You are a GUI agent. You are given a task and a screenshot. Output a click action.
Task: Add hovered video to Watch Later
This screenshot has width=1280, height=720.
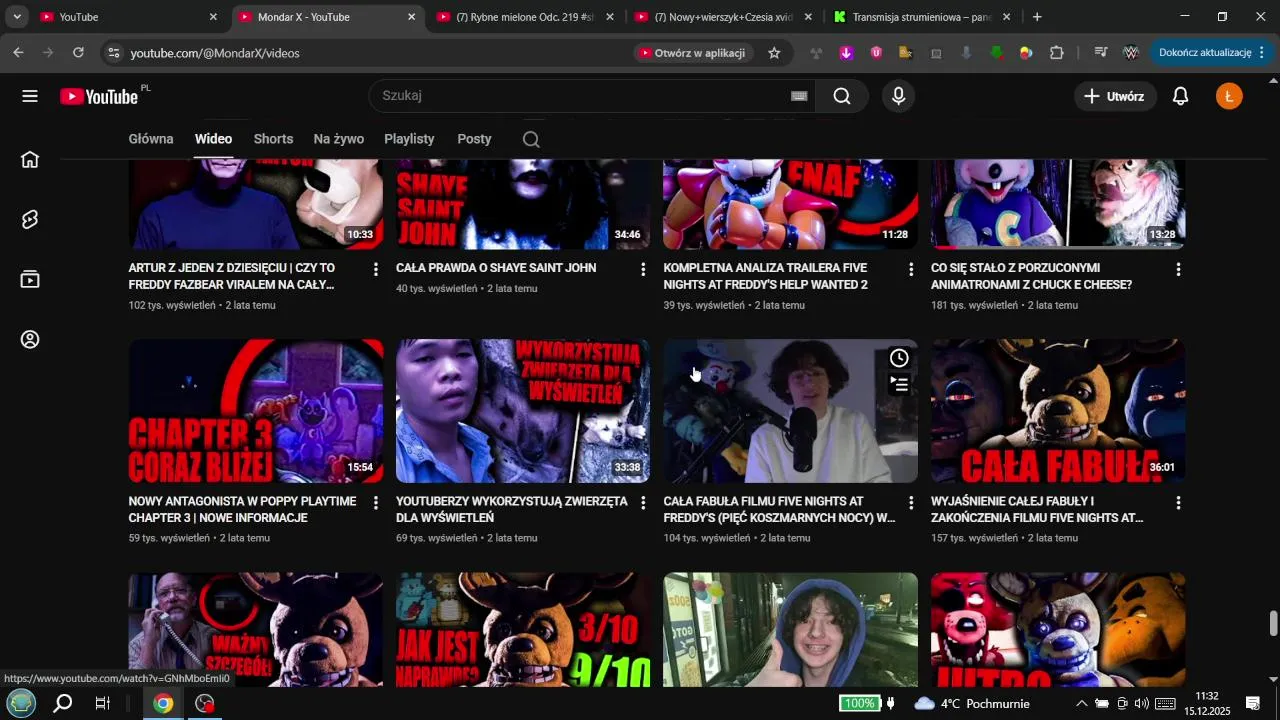coord(899,358)
